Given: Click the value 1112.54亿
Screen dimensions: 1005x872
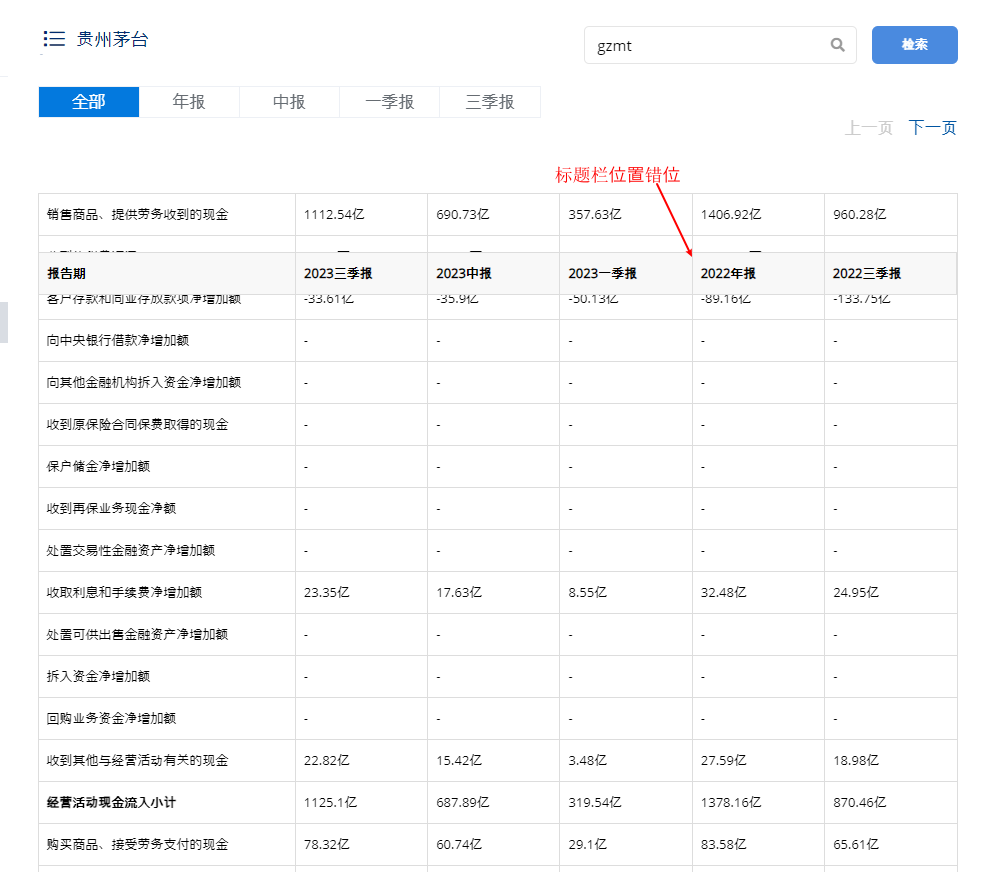Looking at the screenshot, I should (334, 215).
